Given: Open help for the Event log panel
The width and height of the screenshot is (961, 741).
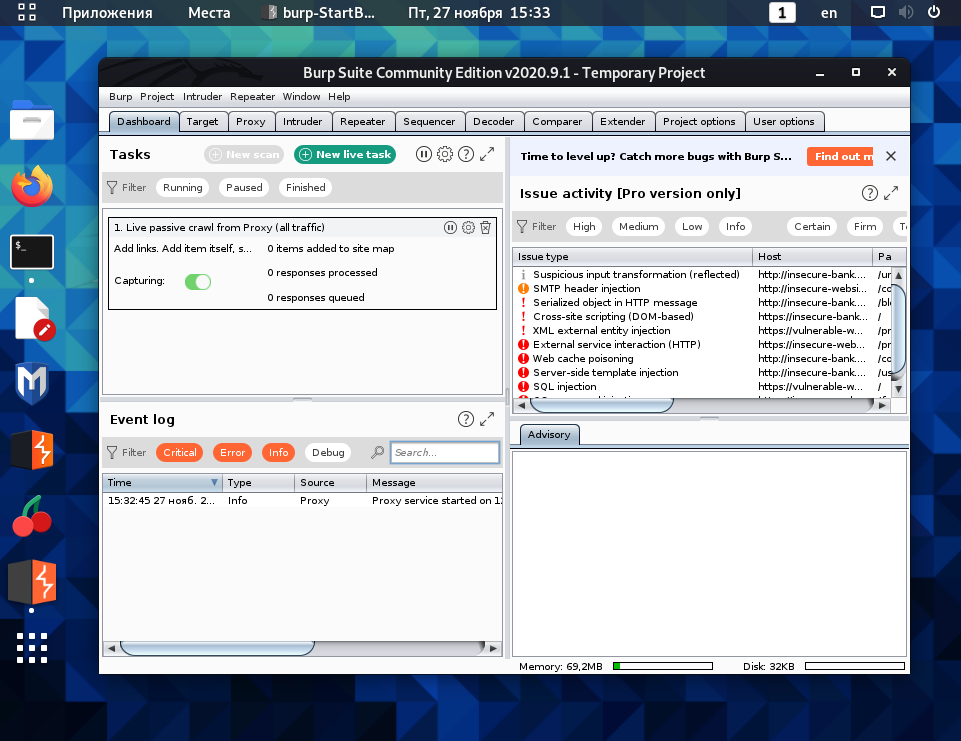Looking at the screenshot, I should coord(466,419).
